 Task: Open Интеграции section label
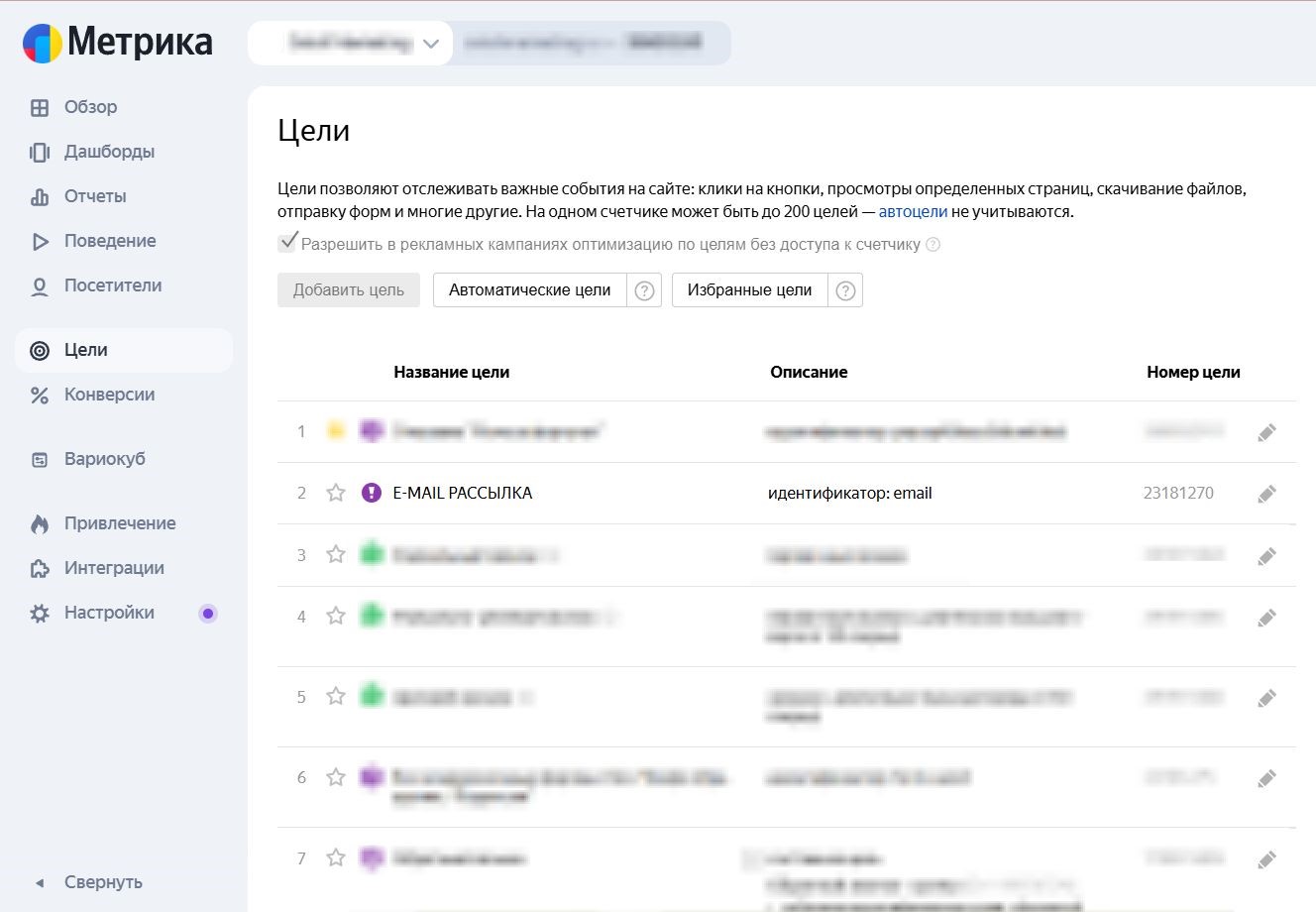coord(114,568)
